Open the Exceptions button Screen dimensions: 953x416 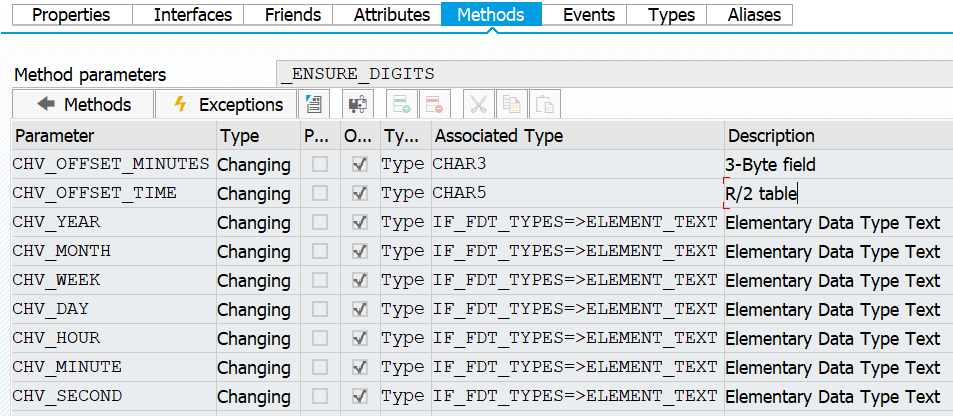coord(226,105)
